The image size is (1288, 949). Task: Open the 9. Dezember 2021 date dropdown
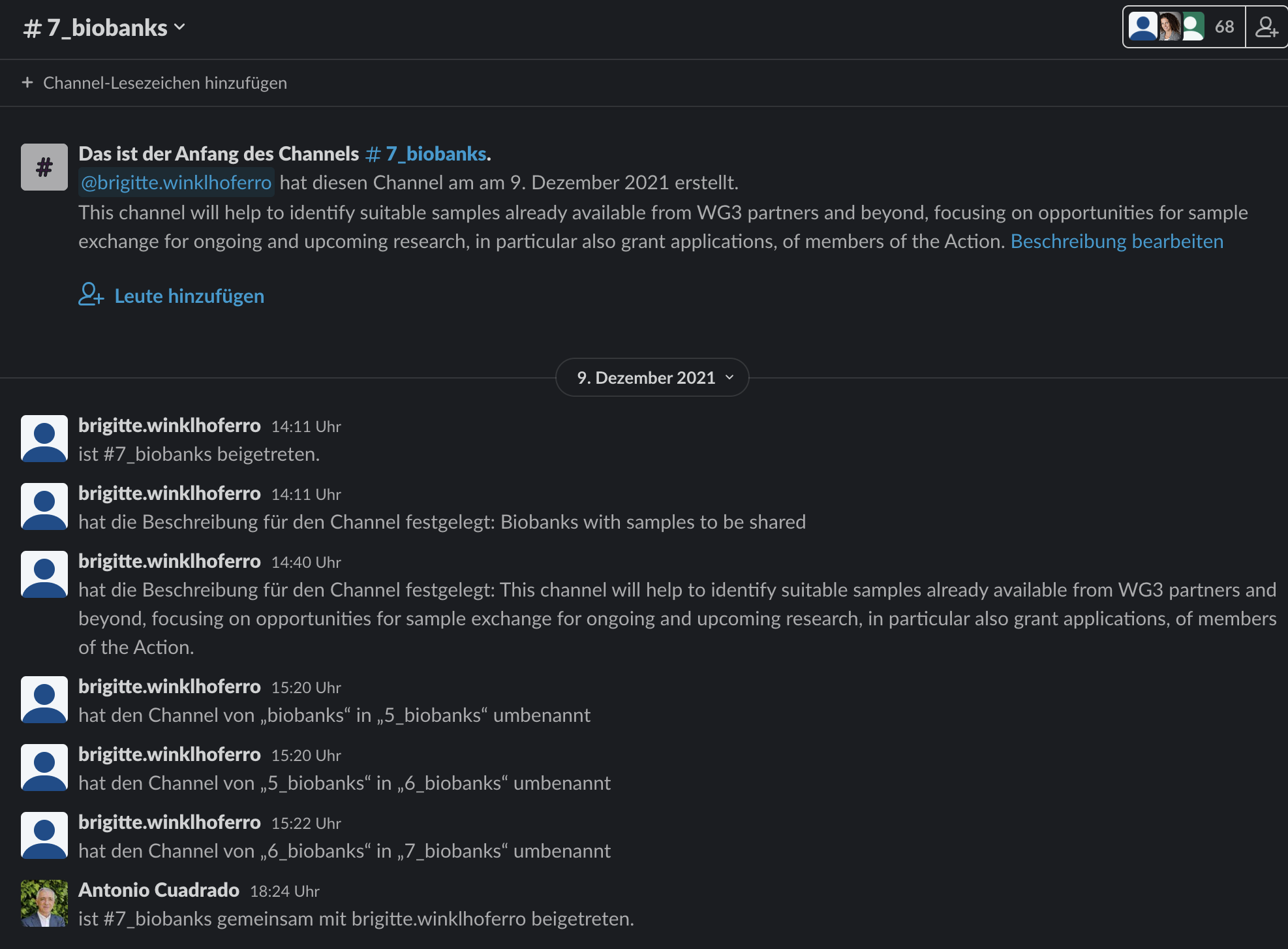tap(646, 377)
